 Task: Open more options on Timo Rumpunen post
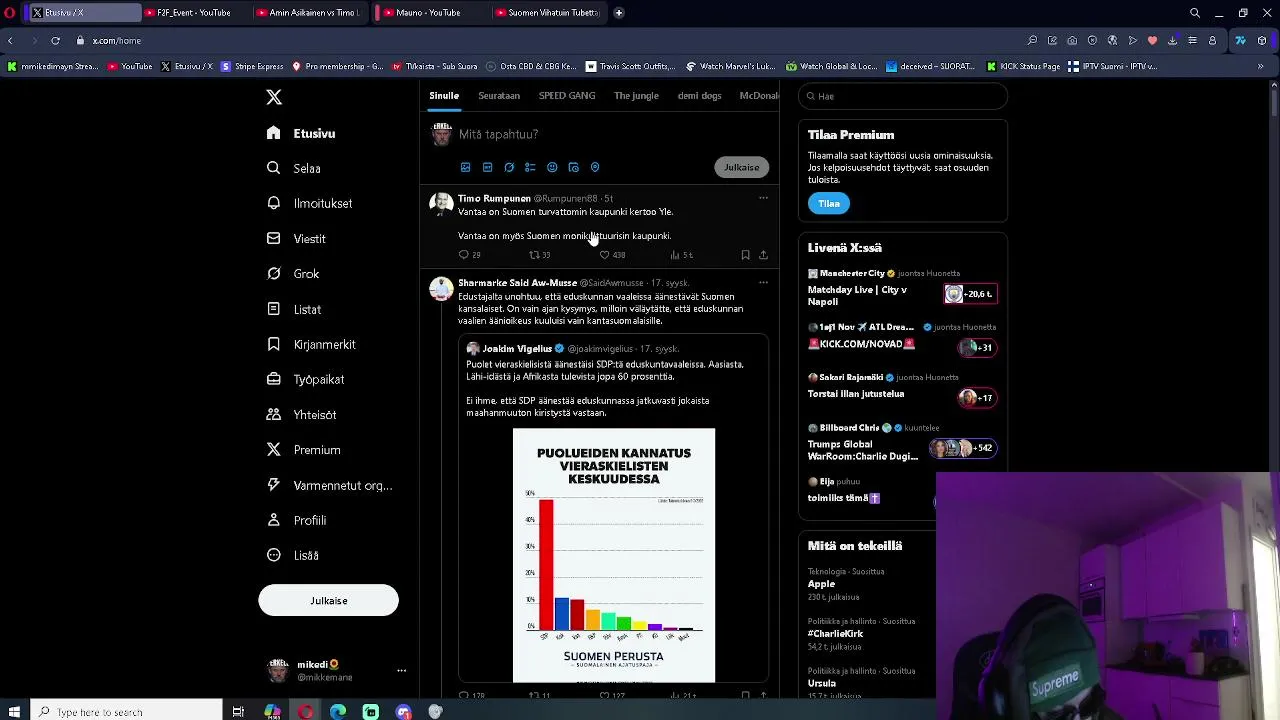tap(763, 198)
